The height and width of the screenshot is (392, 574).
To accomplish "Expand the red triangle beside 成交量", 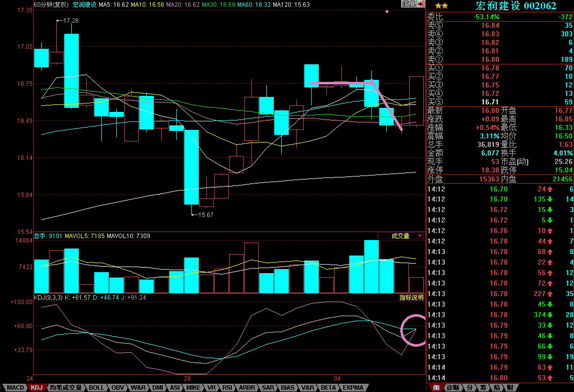I will click(x=420, y=236).
